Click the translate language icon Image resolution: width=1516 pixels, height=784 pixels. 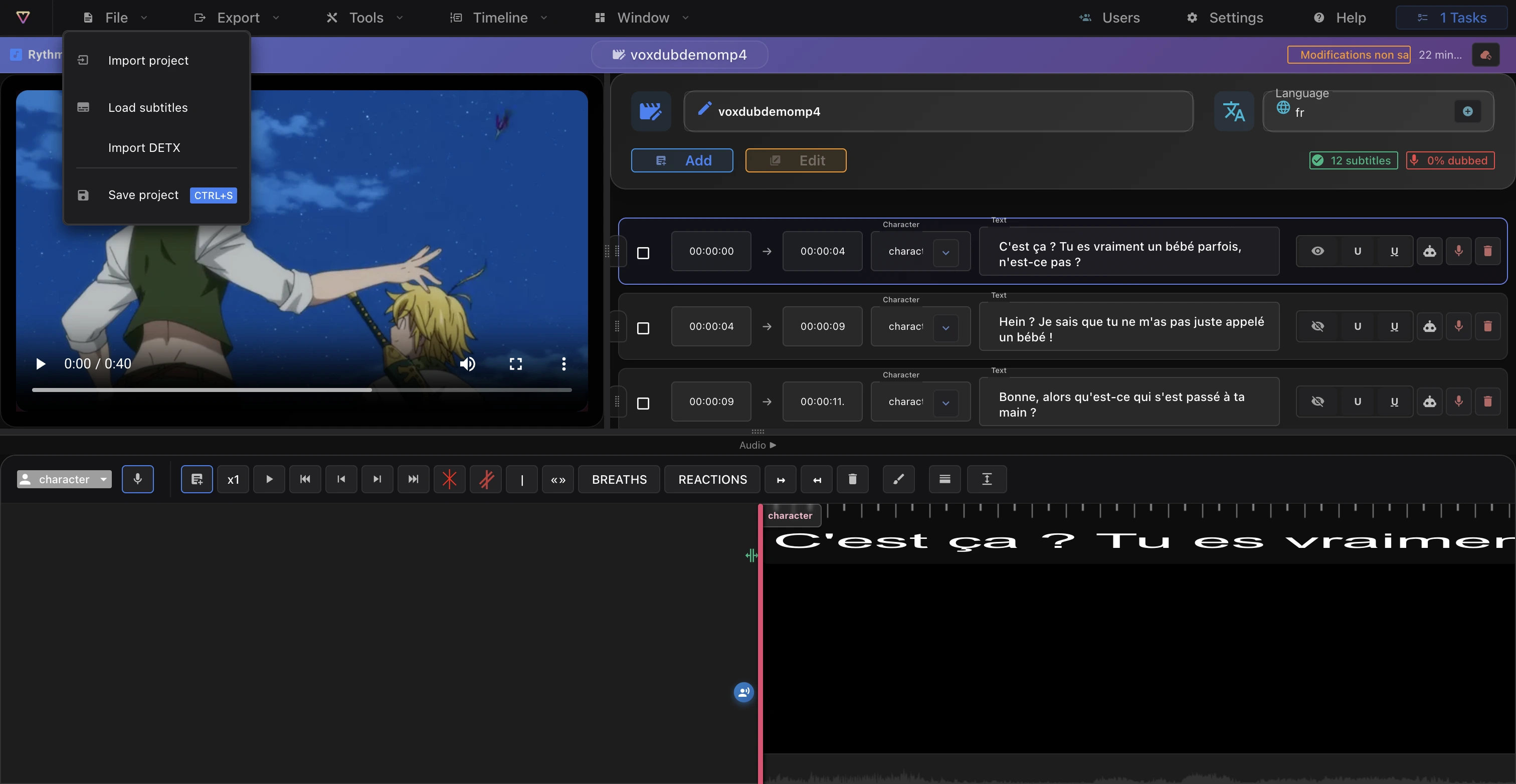point(1234,111)
